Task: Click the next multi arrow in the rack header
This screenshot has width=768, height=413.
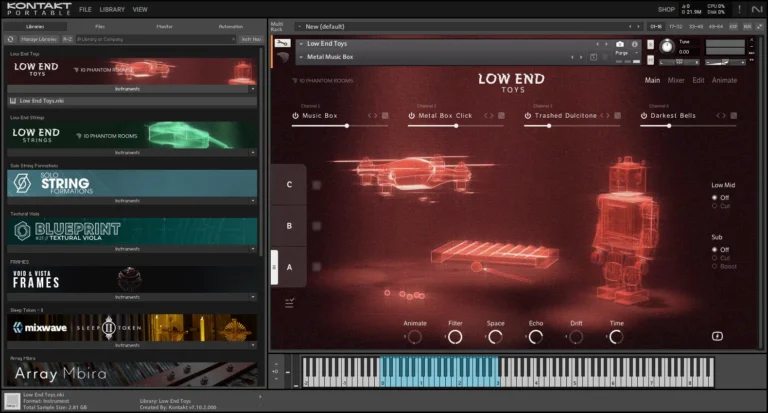Action: click(638, 26)
